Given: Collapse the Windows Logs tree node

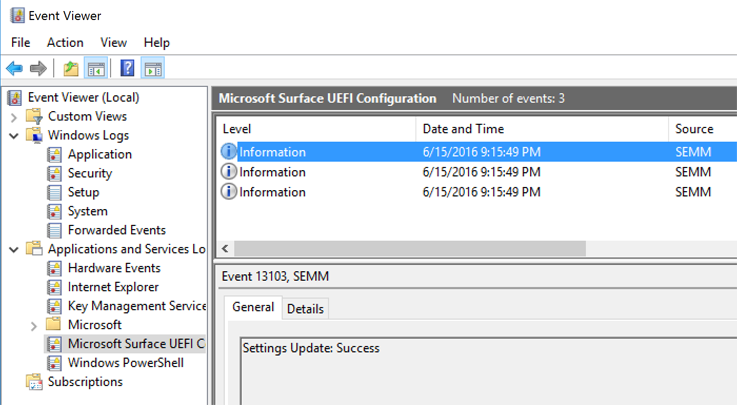Looking at the screenshot, I should tap(14, 136).
